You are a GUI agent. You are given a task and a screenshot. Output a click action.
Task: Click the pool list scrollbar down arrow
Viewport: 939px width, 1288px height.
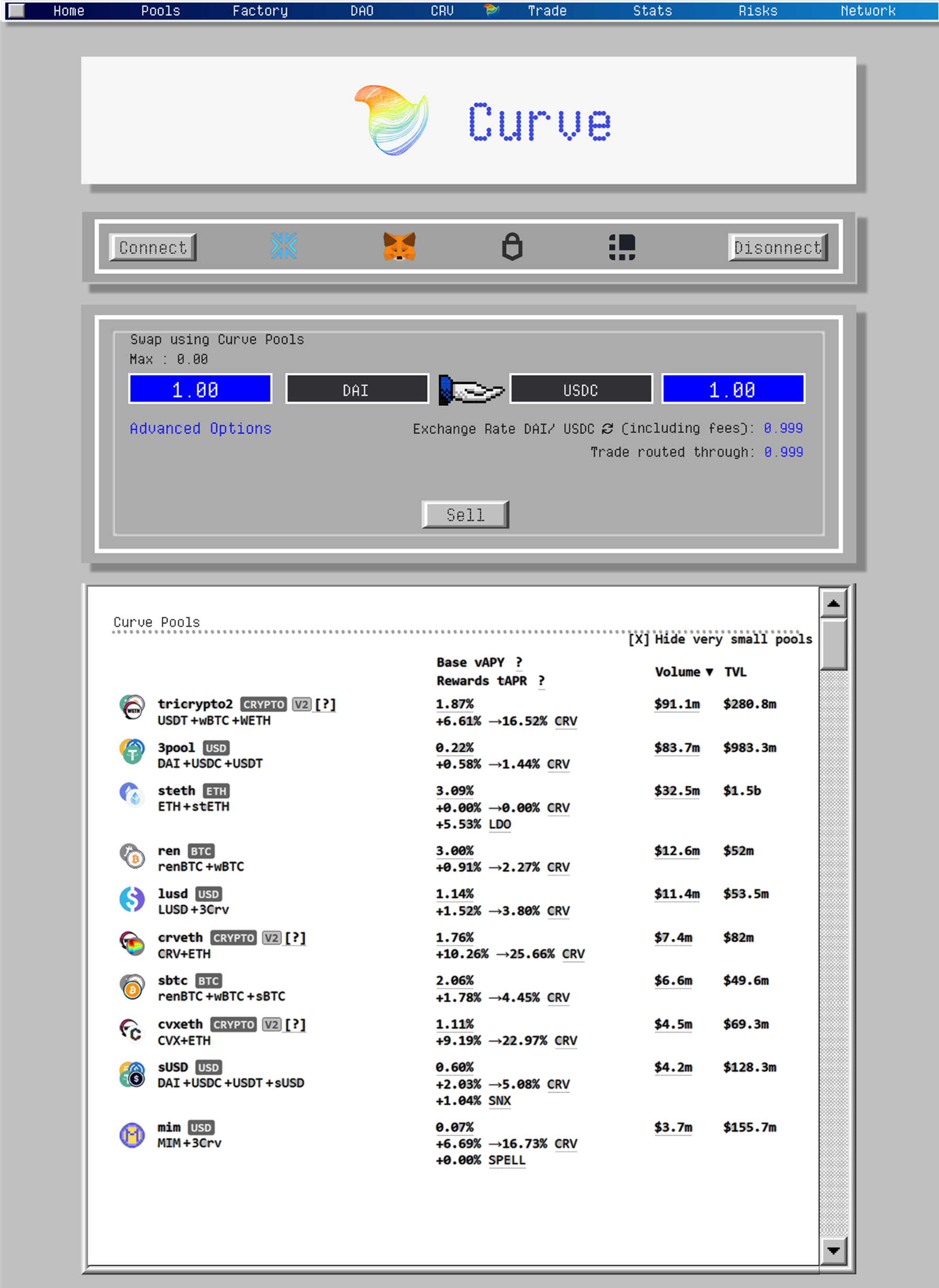coord(833,1250)
